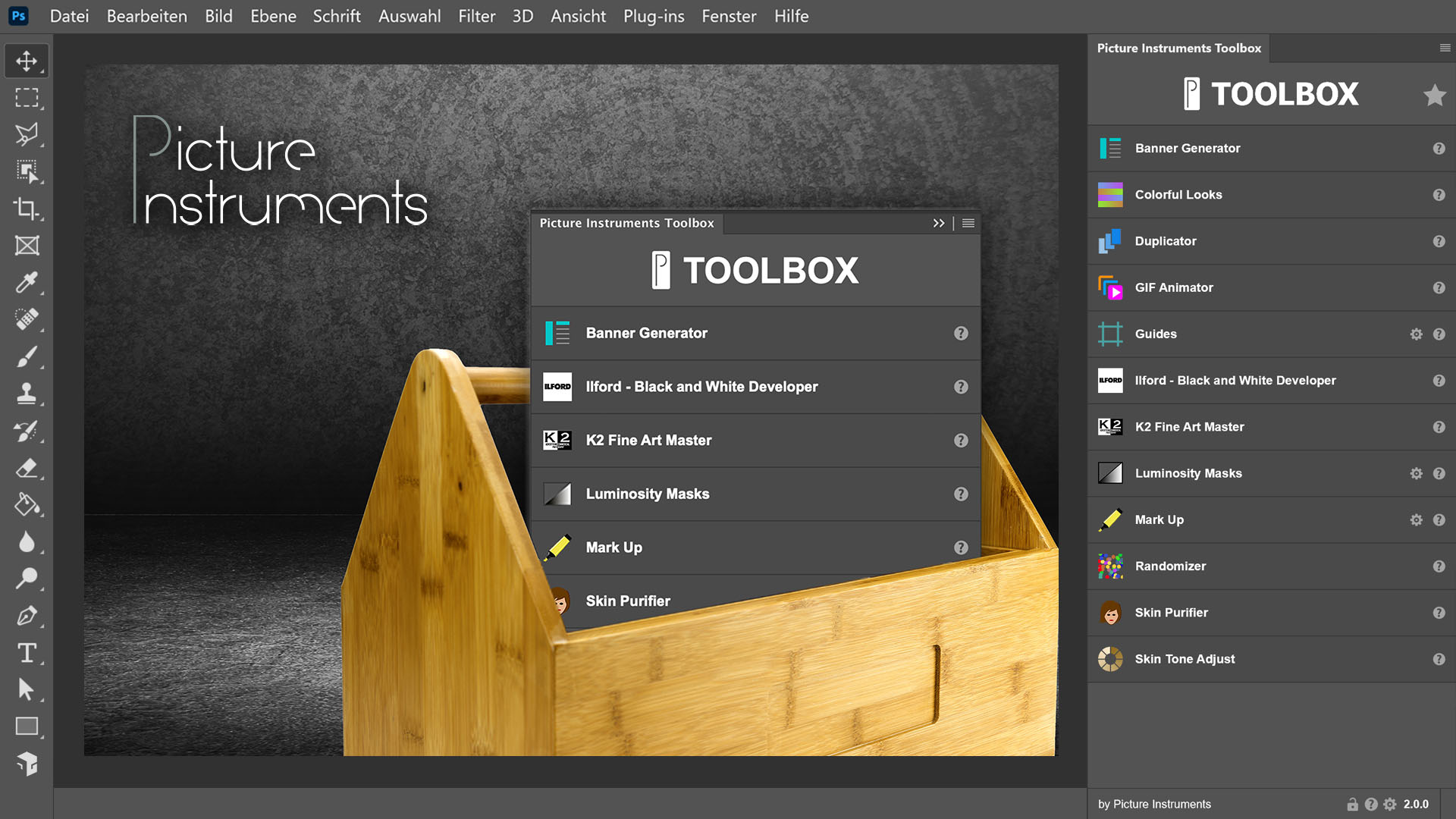The width and height of the screenshot is (1456, 819).
Task: Open Mark Up settings gear
Action: (x=1416, y=520)
